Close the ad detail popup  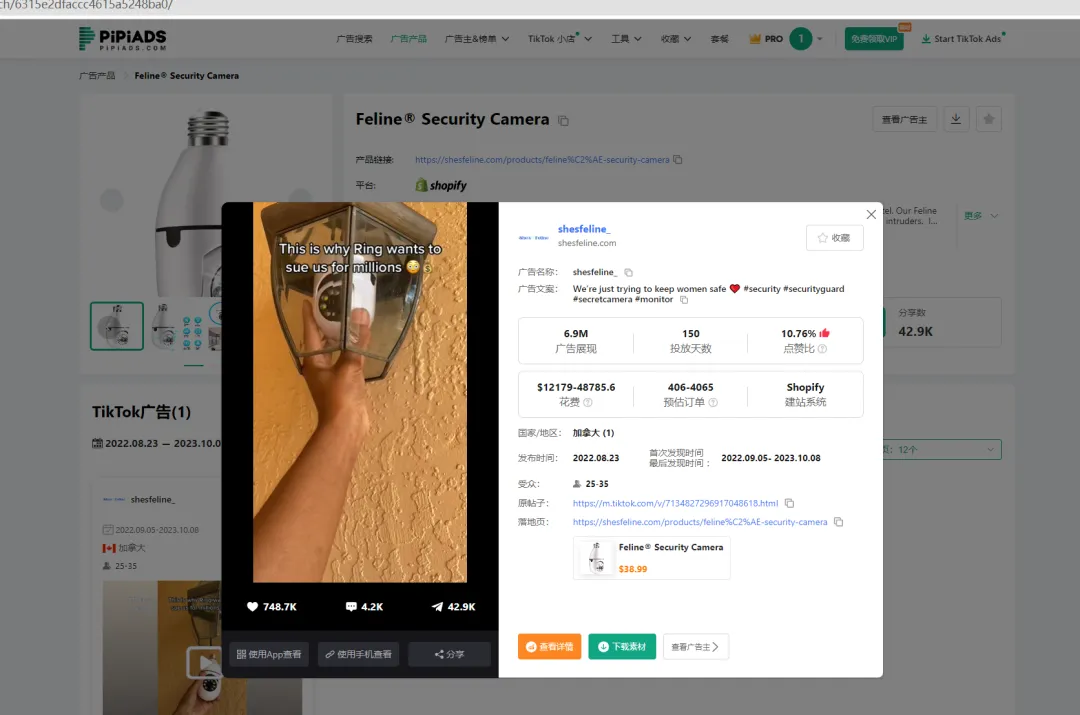coord(871,214)
